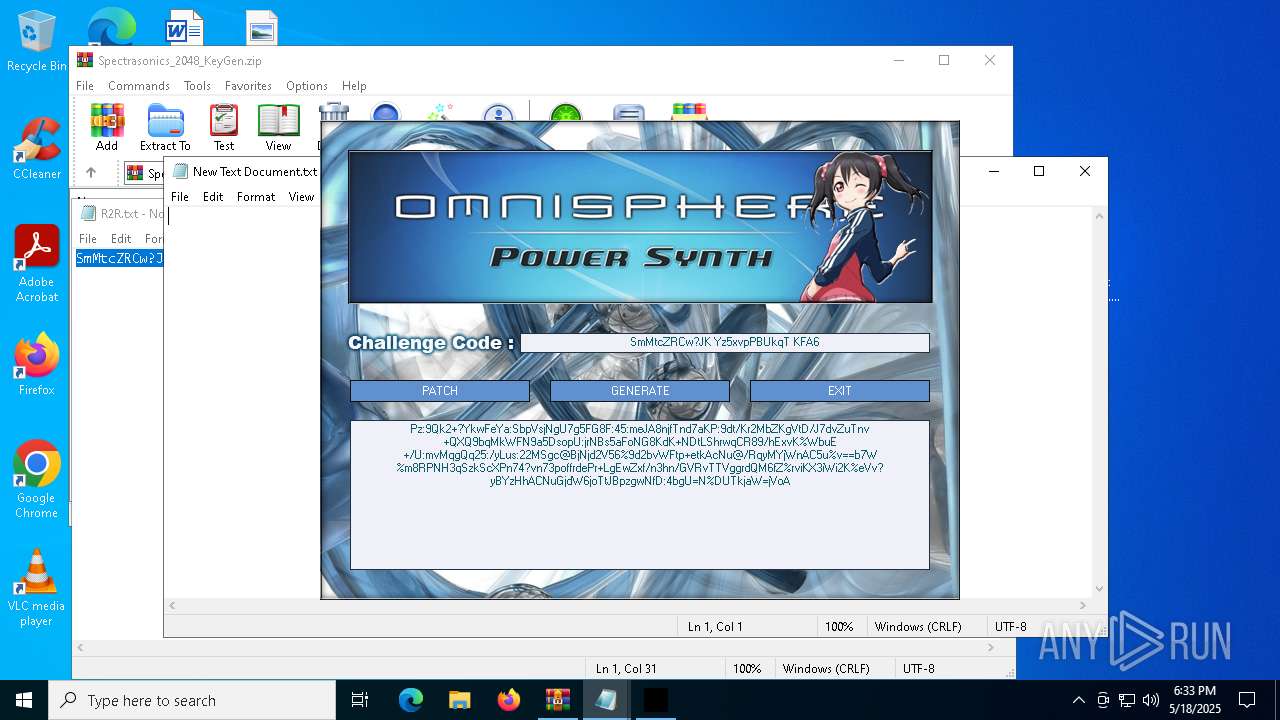The image size is (1280, 720).
Task: Open the CCleaner desktop icon
Action: coord(37,148)
